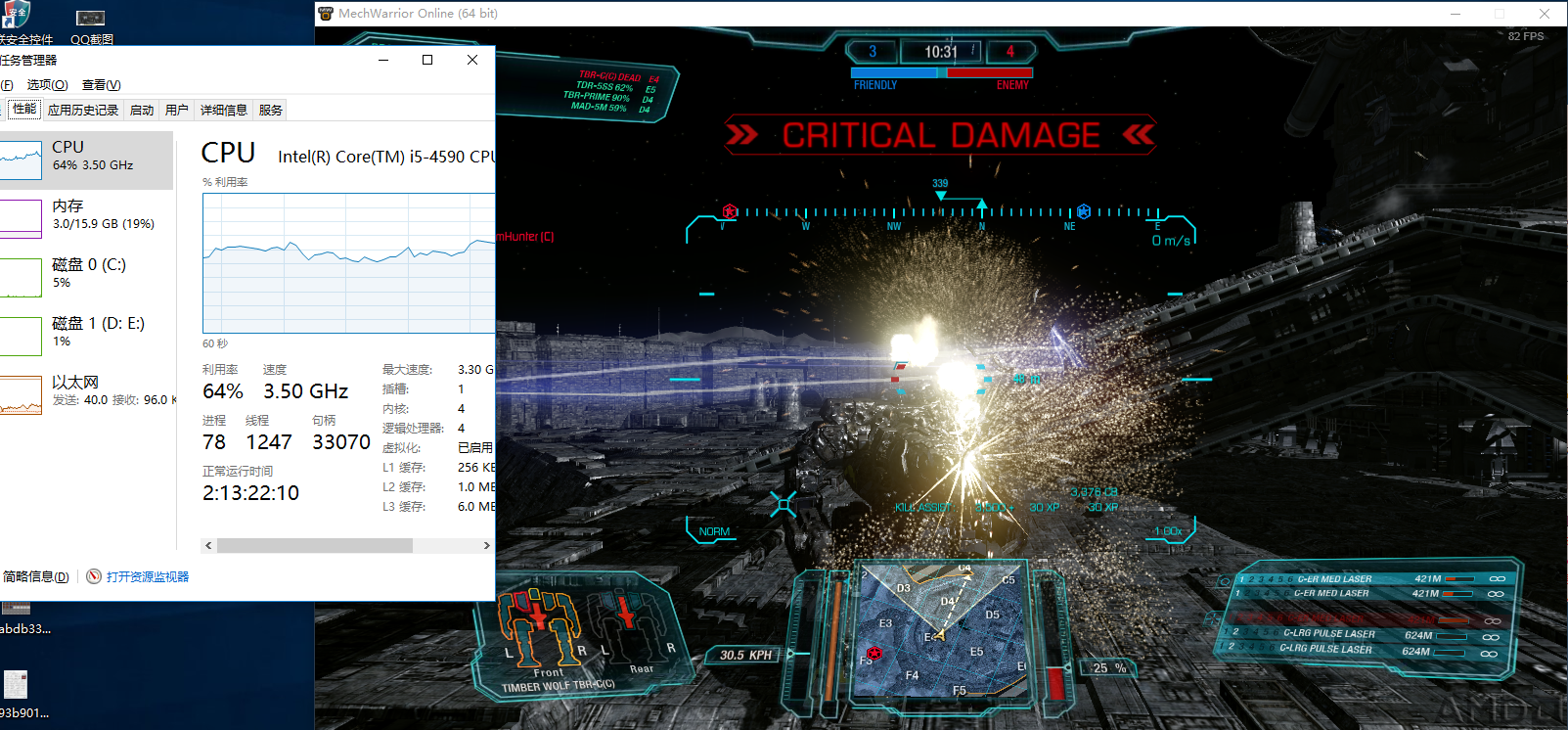
Task: Open the 选项(O) menu in Task Manager
Action: click(x=47, y=85)
